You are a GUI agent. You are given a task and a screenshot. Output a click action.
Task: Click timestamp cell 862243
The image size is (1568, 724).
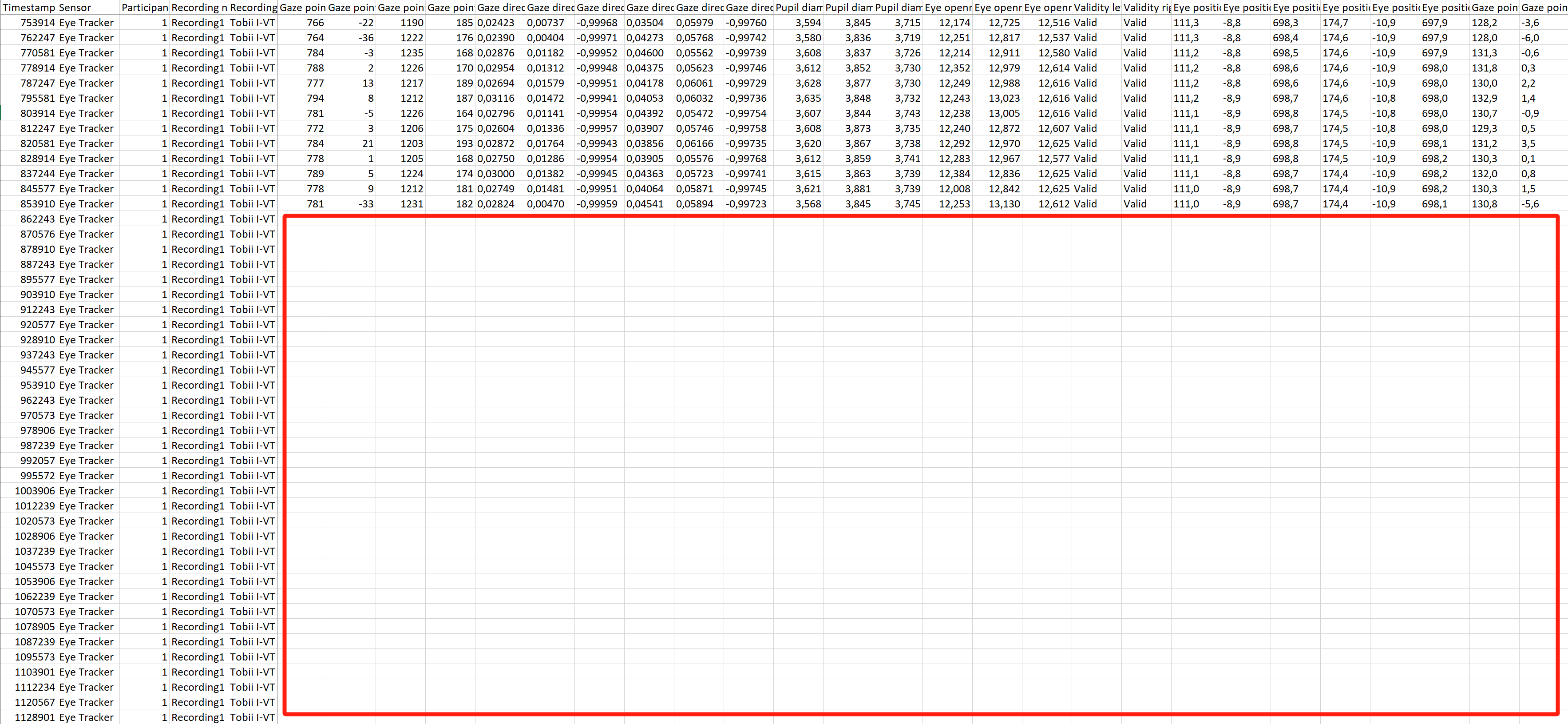pyautogui.click(x=37, y=219)
